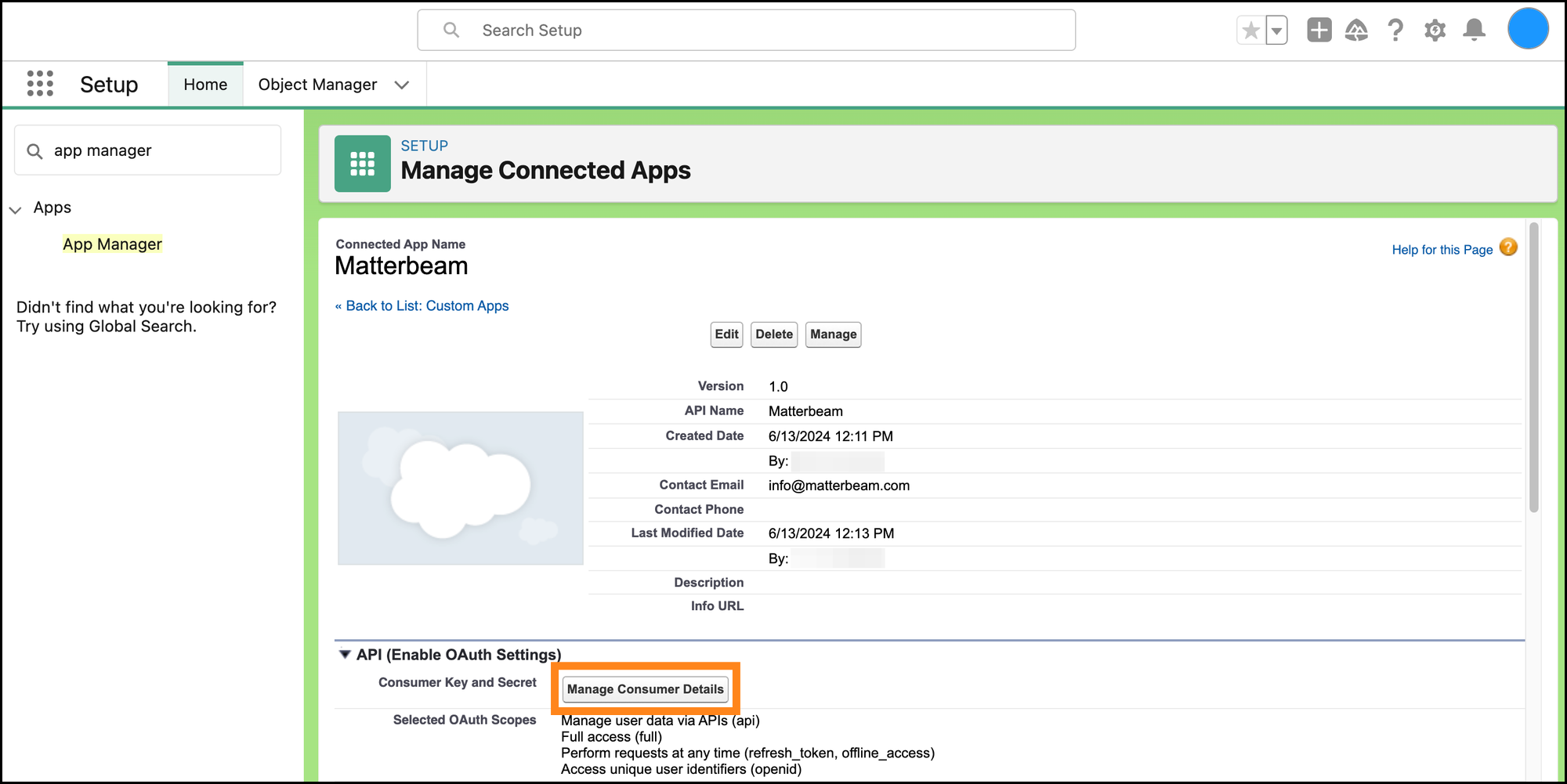The width and height of the screenshot is (1567, 784).
Task: Switch to the Object Manager tab
Action: (317, 85)
